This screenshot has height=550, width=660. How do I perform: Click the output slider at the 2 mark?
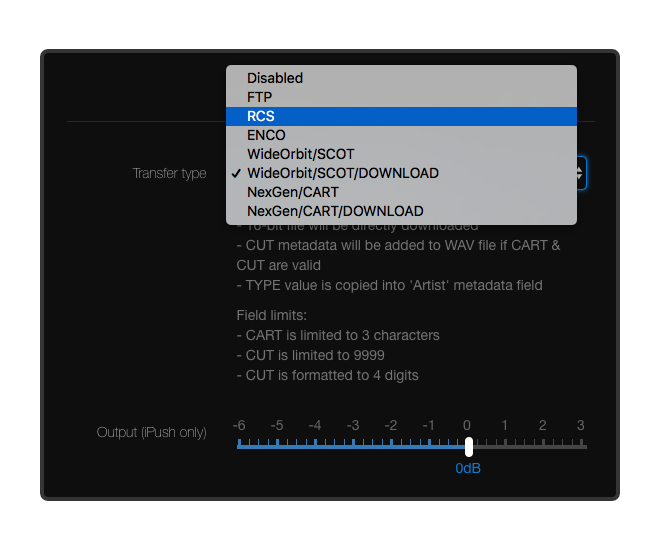pyautogui.click(x=543, y=445)
